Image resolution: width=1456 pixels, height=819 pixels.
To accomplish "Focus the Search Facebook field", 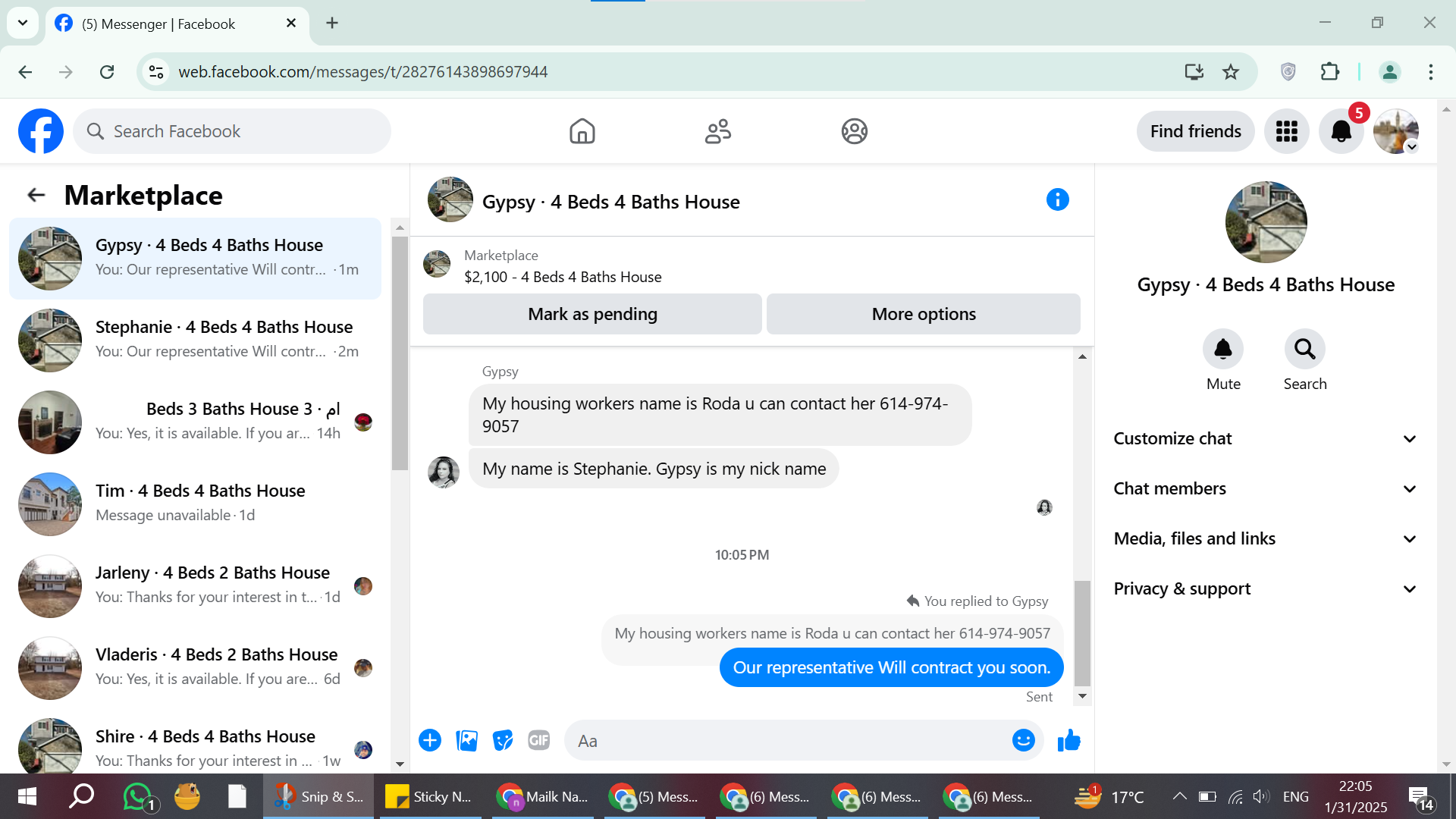I will click(232, 131).
